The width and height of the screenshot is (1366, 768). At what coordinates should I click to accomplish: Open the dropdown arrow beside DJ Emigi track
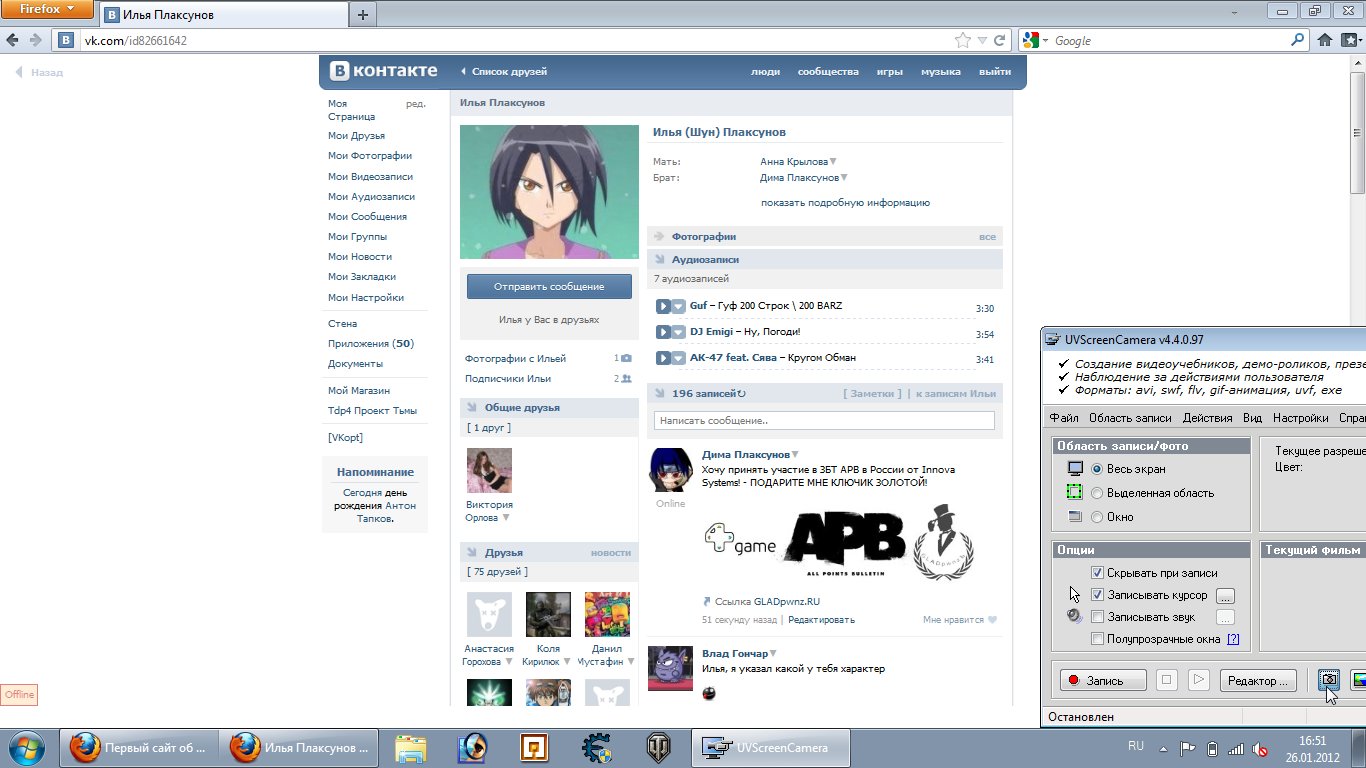(678, 332)
